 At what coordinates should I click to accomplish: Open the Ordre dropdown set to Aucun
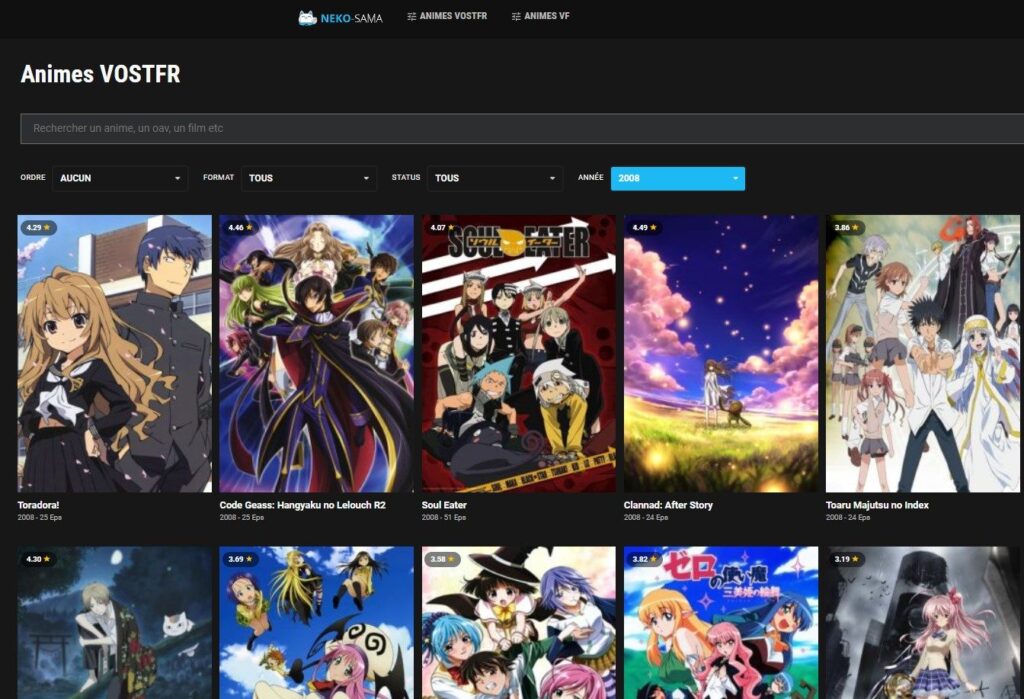[x=120, y=178]
